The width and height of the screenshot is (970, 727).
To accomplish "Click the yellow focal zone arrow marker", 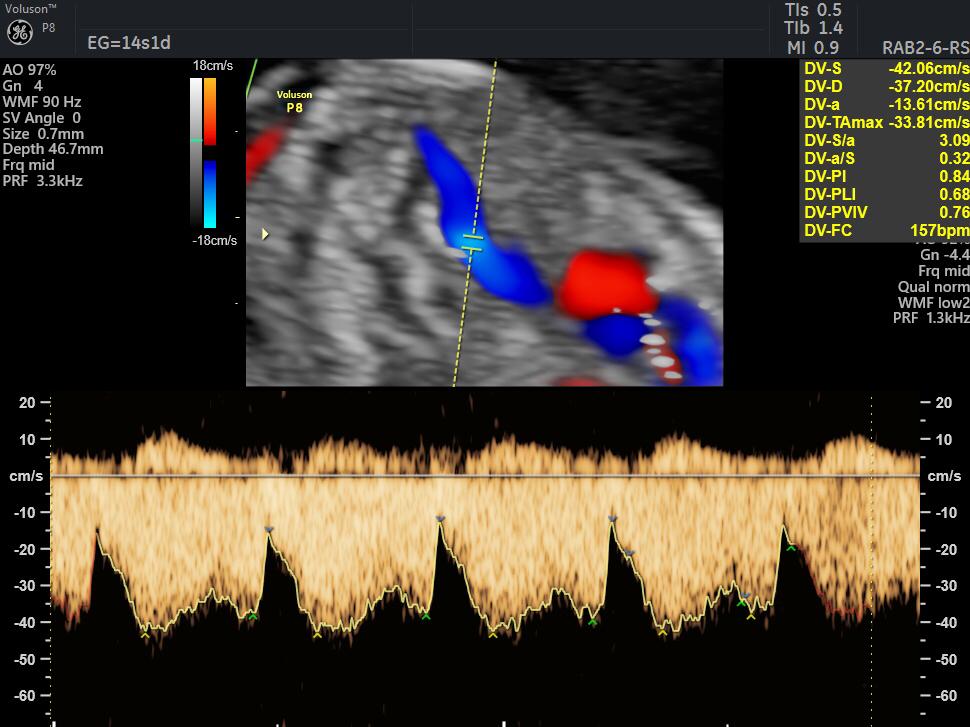I will 265,234.
